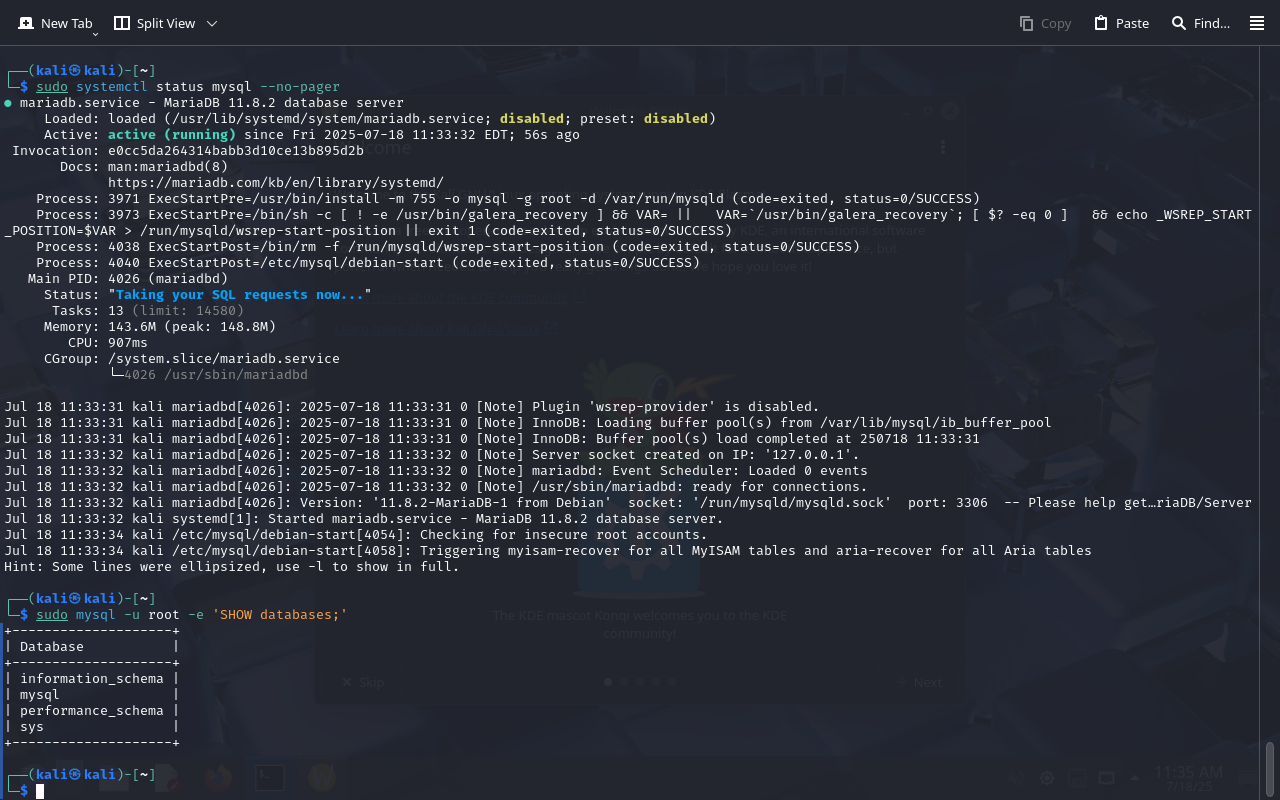The image size is (1280, 800).
Task: Click 'Event Scheduler: Loaded 0 events' log line
Action: [x=436, y=471]
